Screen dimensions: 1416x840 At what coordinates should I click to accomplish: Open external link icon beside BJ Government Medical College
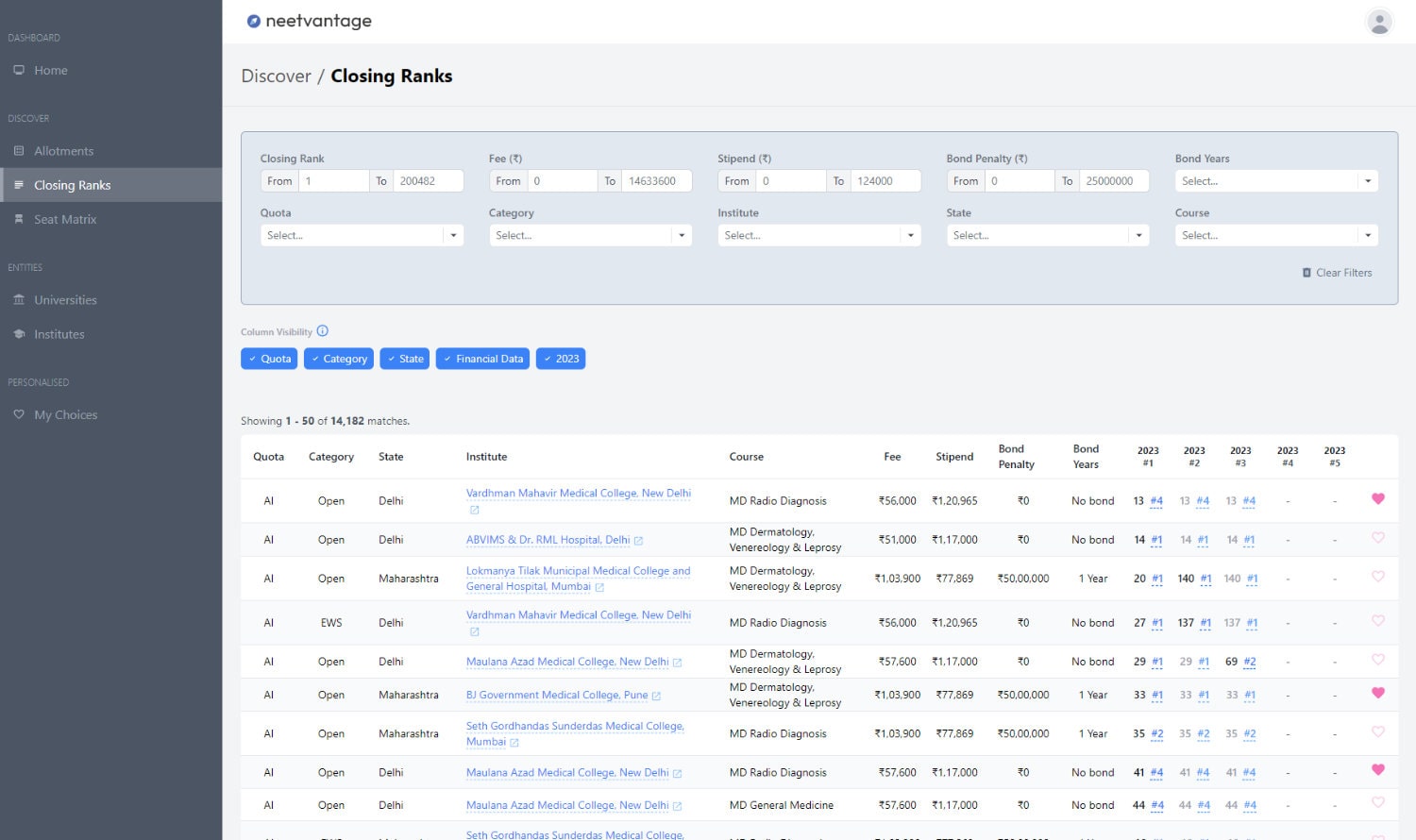tap(656, 696)
